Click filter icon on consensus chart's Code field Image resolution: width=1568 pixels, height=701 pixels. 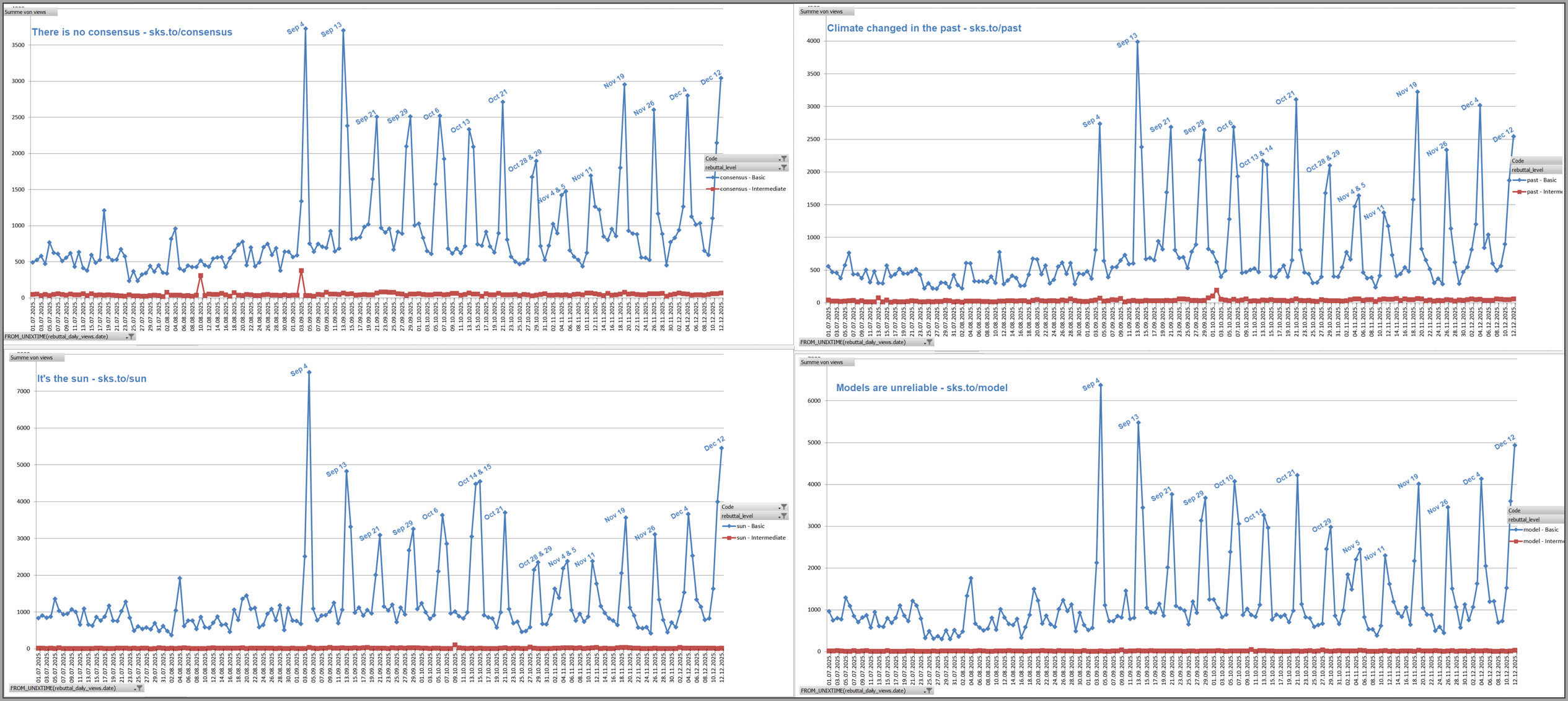(783, 159)
